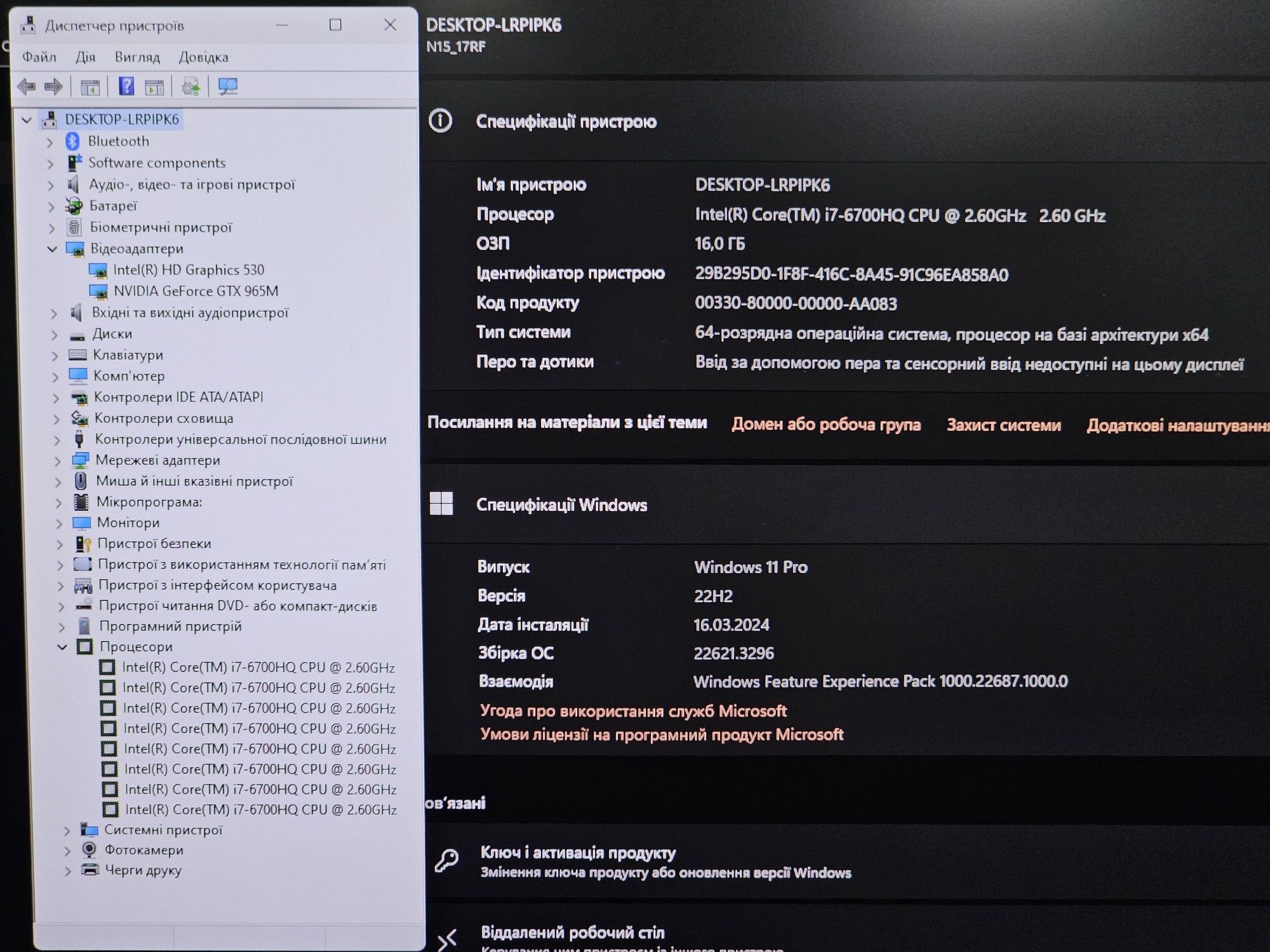1270x952 pixels.
Task: Expand the Bluetooth category
Action: coord(50,142)
